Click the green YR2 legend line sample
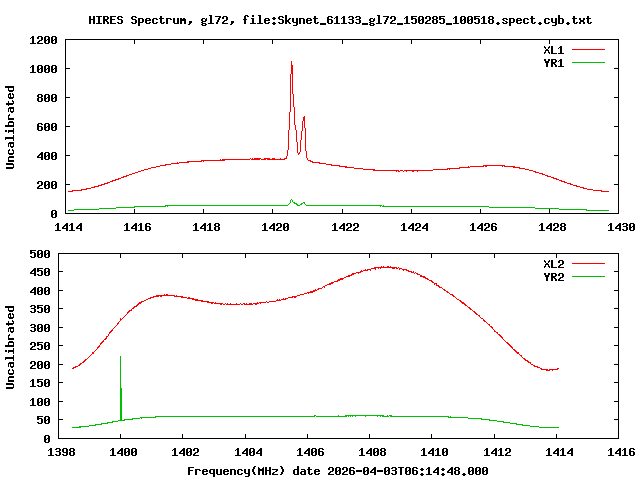Viewport: 640px width, 480px height. [x=588, y=277]
